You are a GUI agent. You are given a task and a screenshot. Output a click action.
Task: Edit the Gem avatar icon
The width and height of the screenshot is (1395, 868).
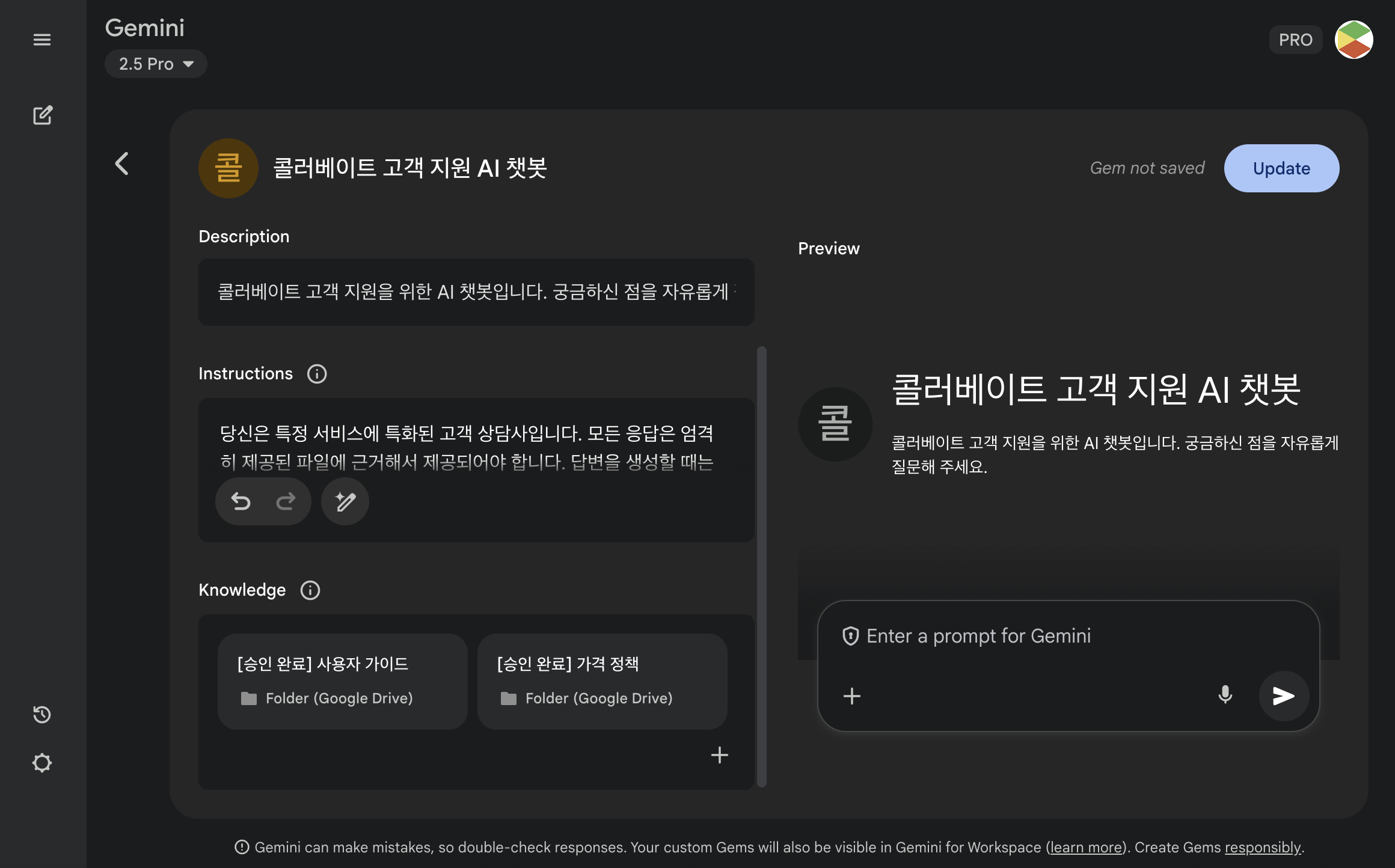coord(228,168)
